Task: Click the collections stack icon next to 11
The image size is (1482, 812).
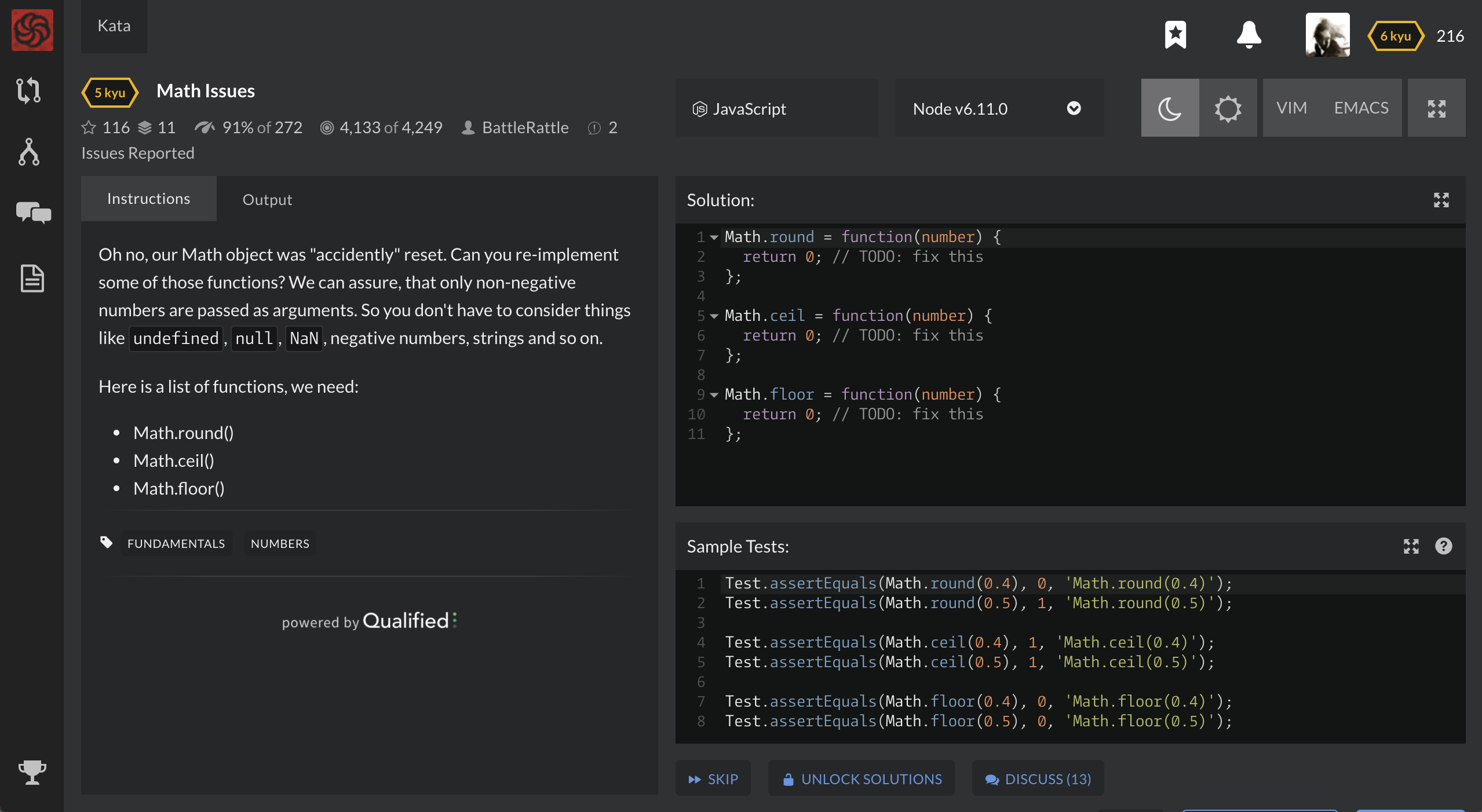Action: [x=145, y=127]
